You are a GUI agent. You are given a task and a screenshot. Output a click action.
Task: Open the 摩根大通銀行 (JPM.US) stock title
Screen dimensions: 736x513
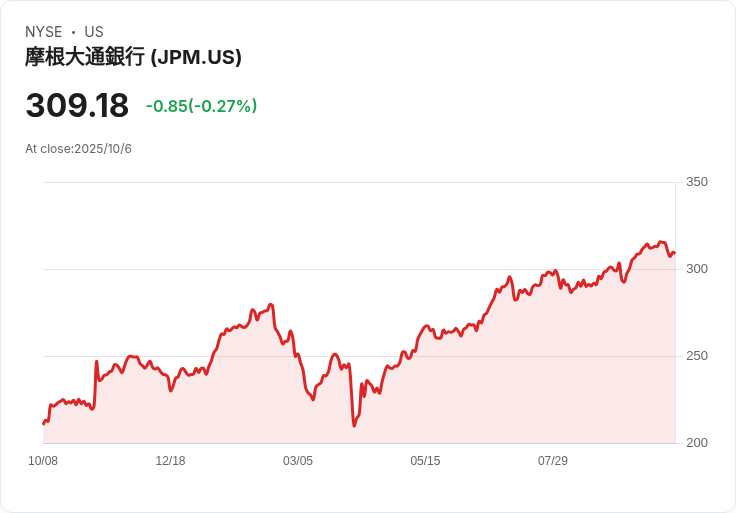coord(133,57)
